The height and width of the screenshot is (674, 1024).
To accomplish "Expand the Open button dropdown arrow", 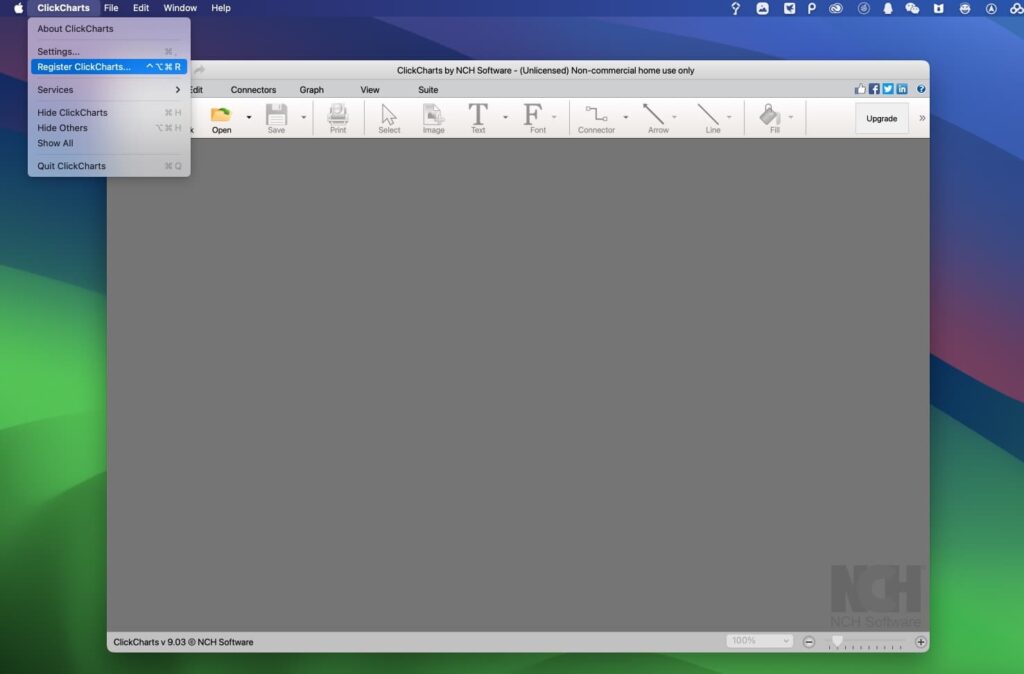I will click(249, 117).
